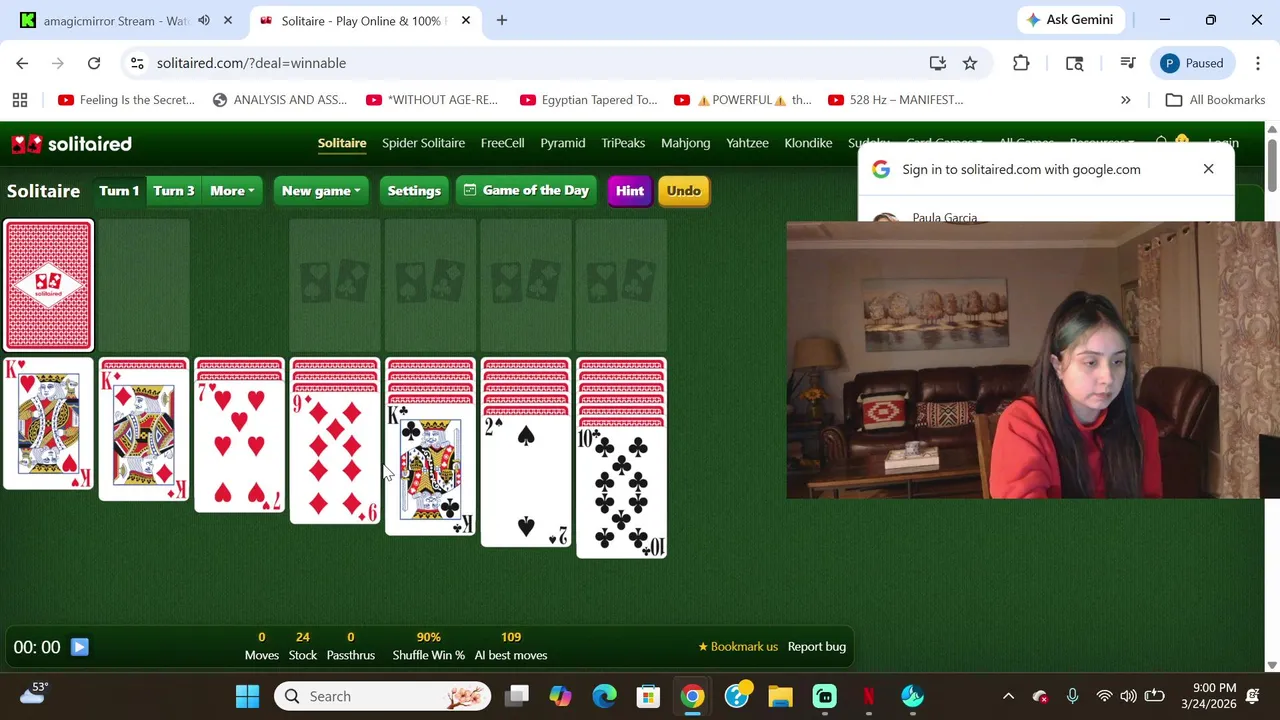Viewport: 1280px width, 720px height.
Task: Close the Solitaire browser tab
Action: [x=465, y=20]
